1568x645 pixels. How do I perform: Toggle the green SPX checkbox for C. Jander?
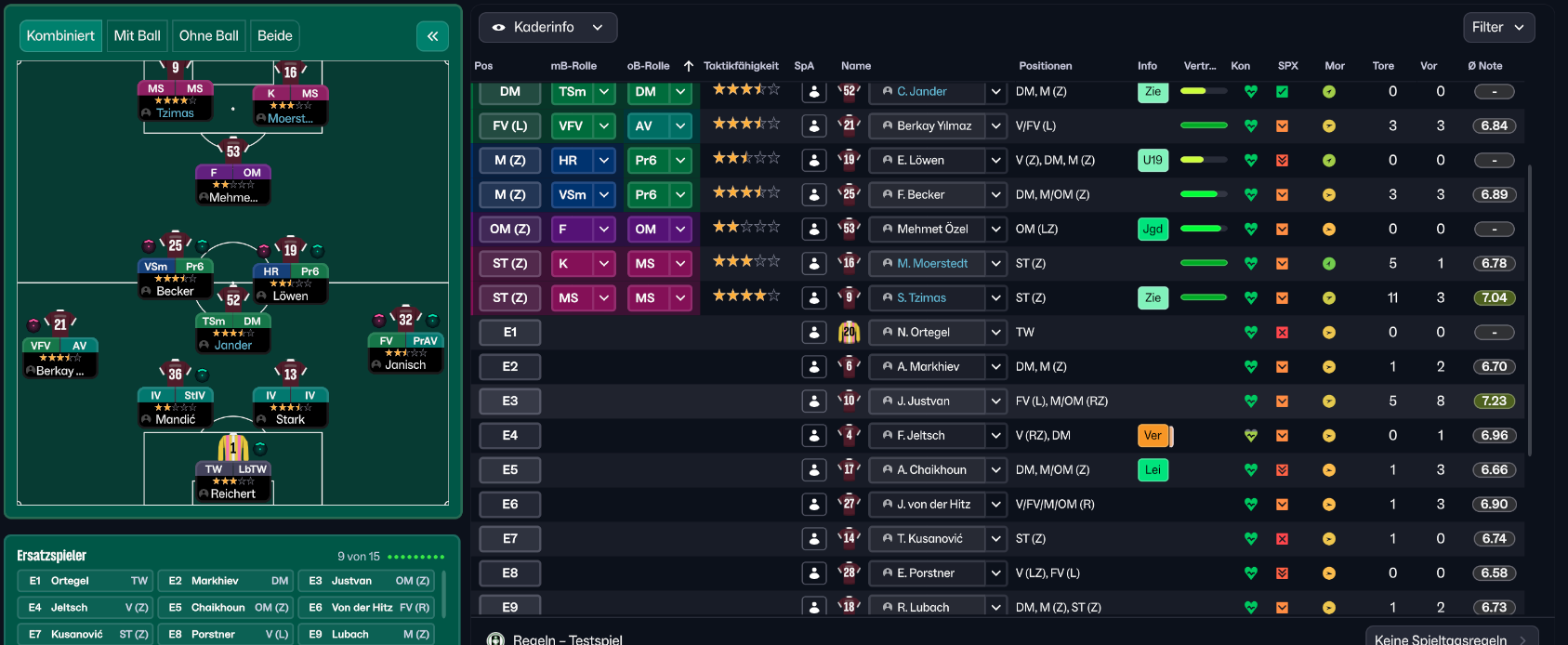tap(1282, 92)
